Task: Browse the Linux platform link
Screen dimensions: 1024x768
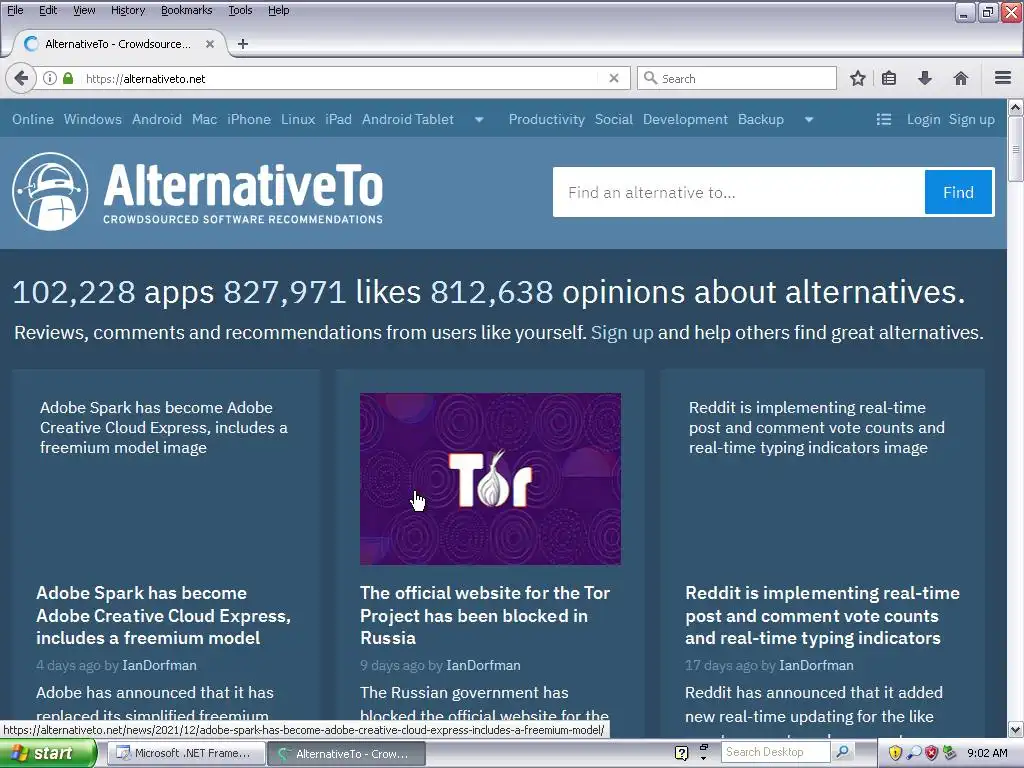Action: pos(298,120)
